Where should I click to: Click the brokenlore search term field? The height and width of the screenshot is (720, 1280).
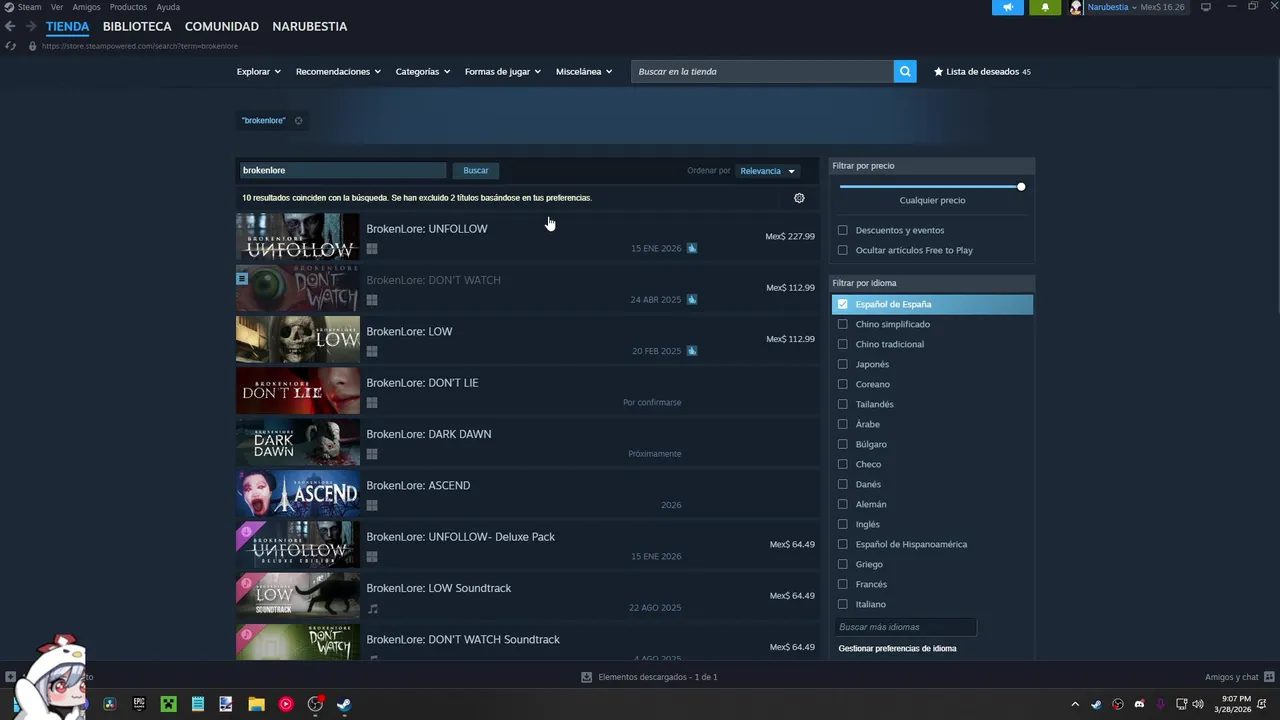(342, 171)
